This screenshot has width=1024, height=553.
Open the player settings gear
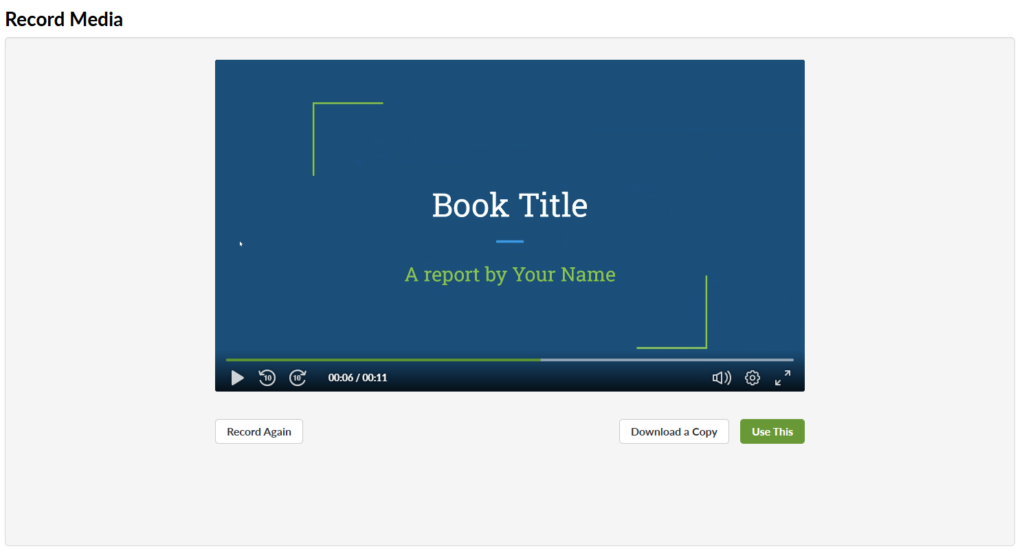752,378
